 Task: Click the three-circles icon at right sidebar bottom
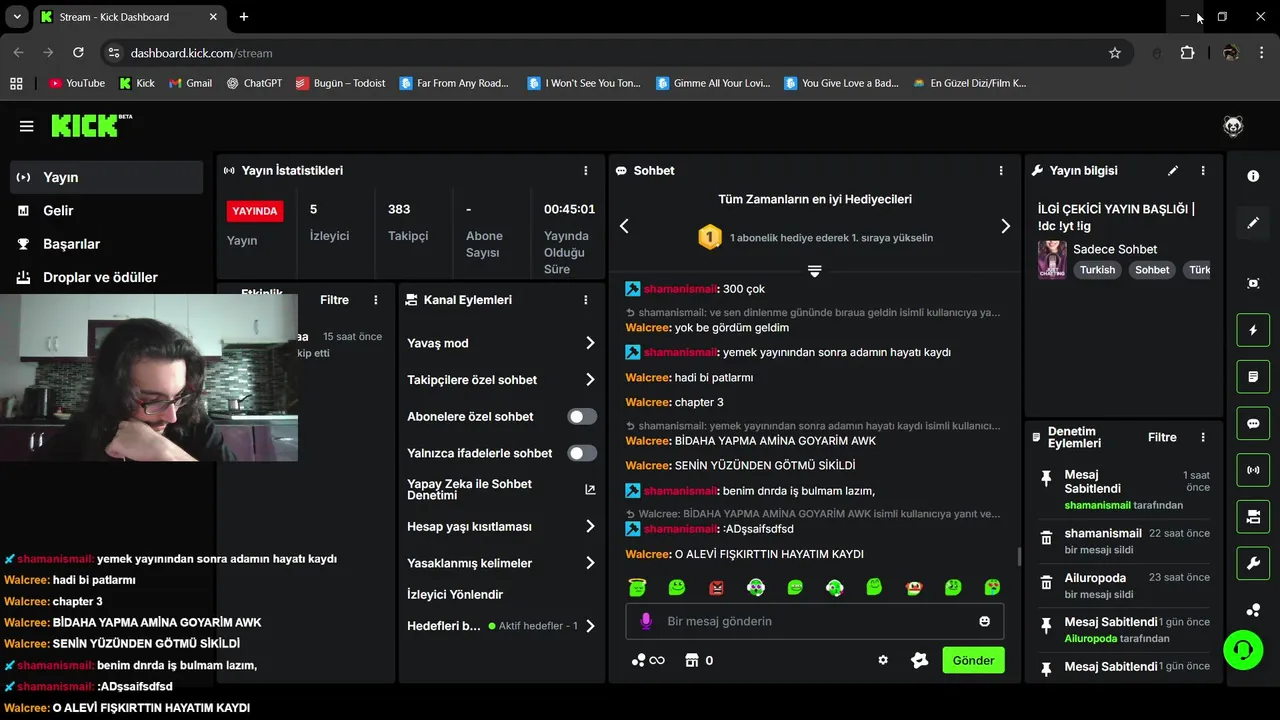1253,610
